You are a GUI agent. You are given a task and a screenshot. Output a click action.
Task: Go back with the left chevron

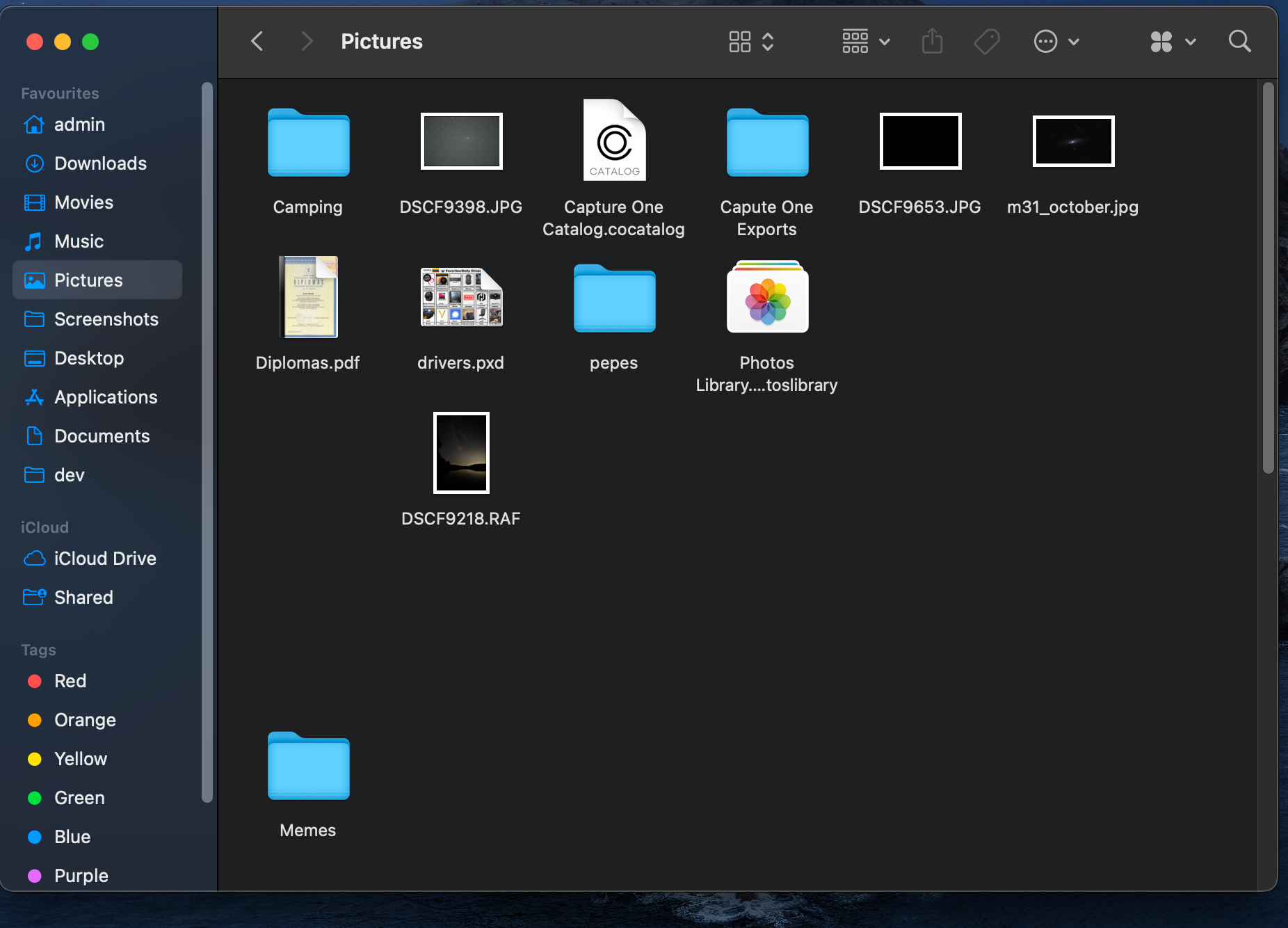point(257,41)
